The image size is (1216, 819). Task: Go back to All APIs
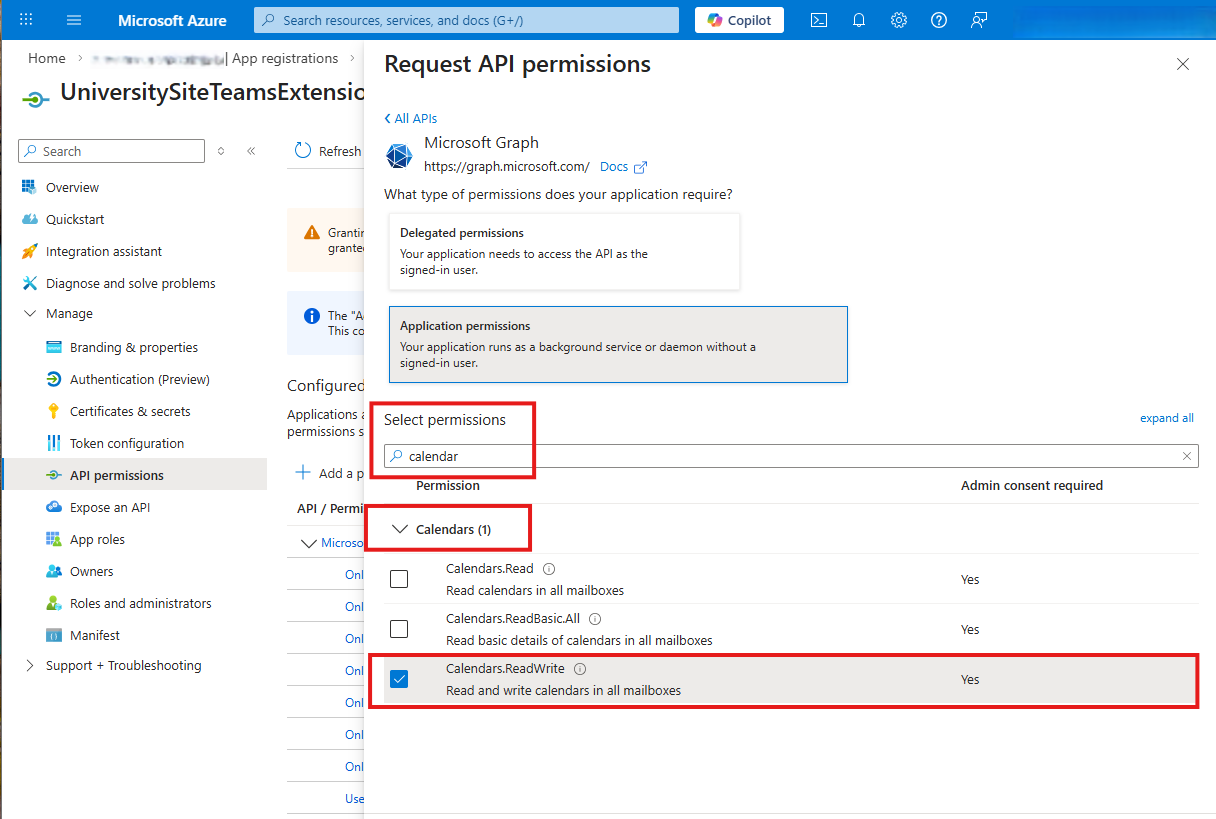(x=411, y=118)
